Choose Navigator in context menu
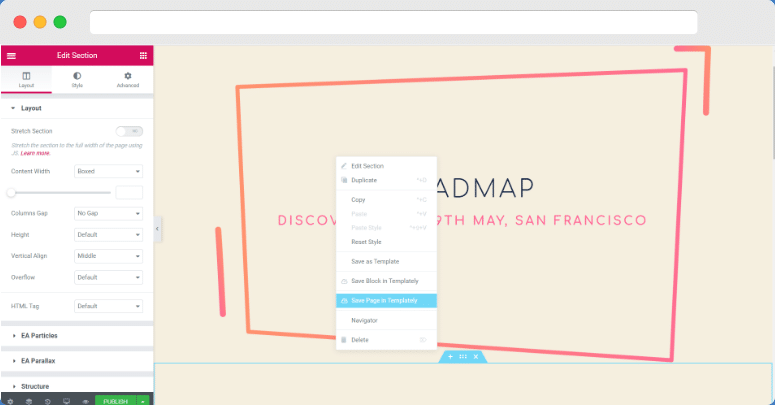The height and width of the screenshot is (405, 775). coord(387,320)
